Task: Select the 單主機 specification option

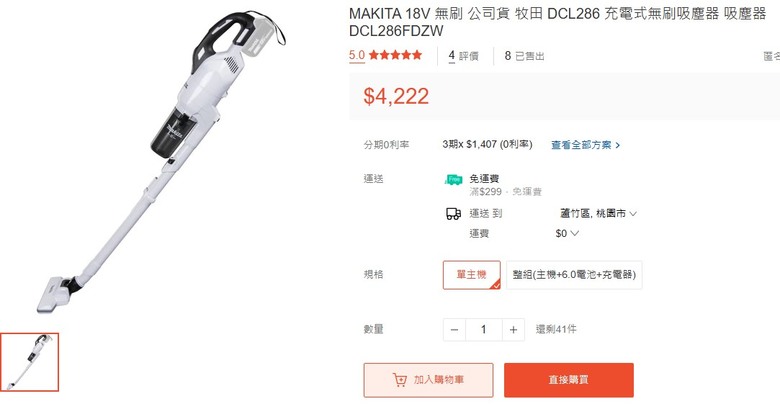Action: point(472,275)
